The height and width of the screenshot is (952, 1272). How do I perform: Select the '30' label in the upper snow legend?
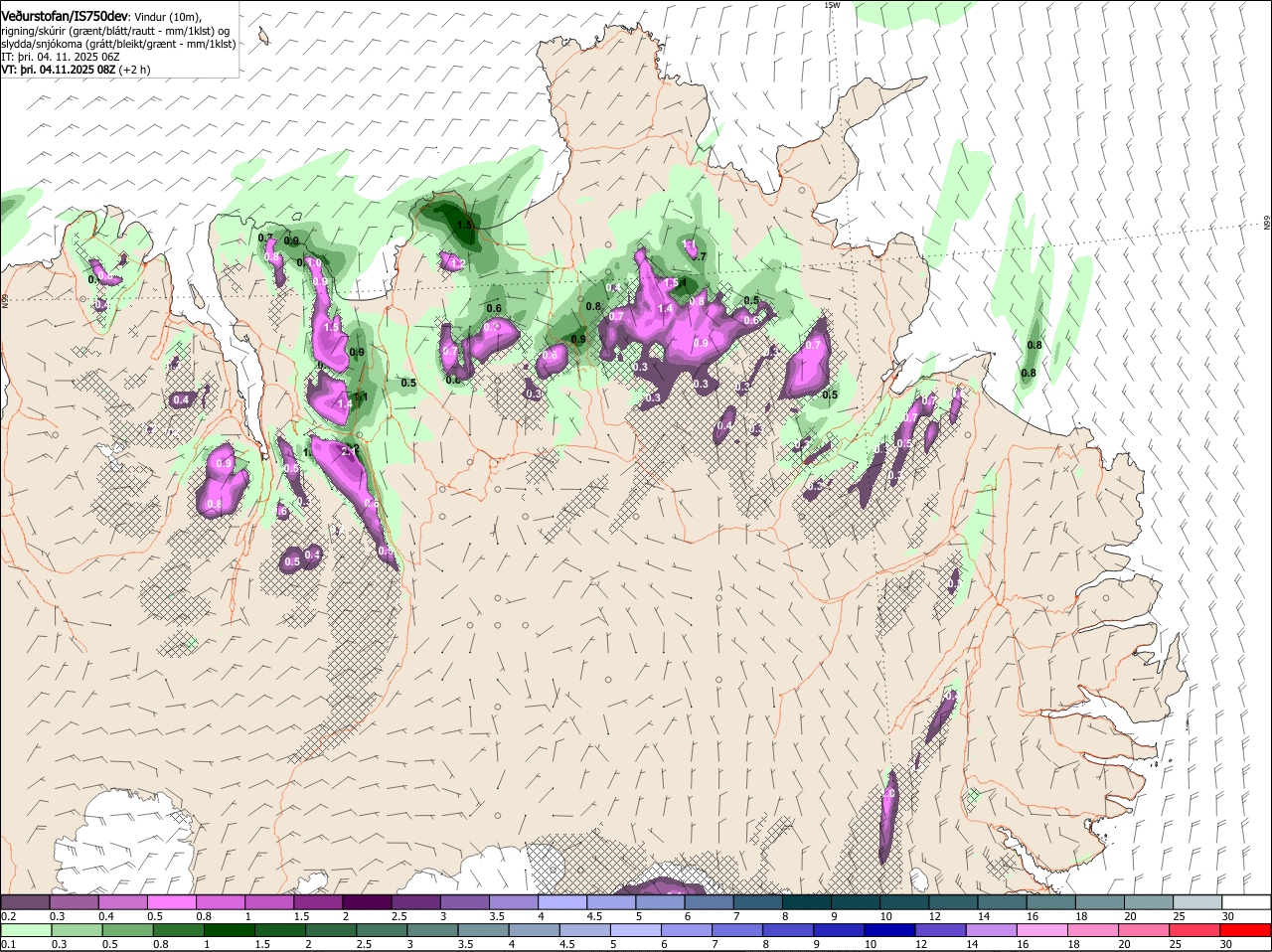coord(1228,915)
